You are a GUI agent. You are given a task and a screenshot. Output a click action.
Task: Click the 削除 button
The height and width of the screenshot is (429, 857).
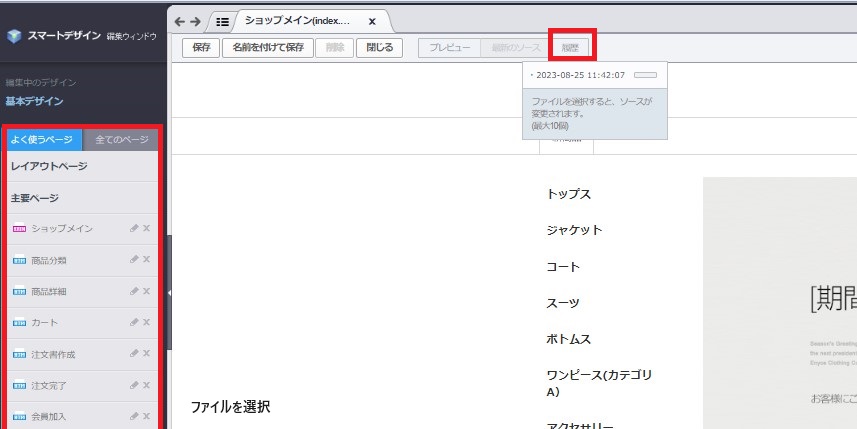tap(335, 48)
